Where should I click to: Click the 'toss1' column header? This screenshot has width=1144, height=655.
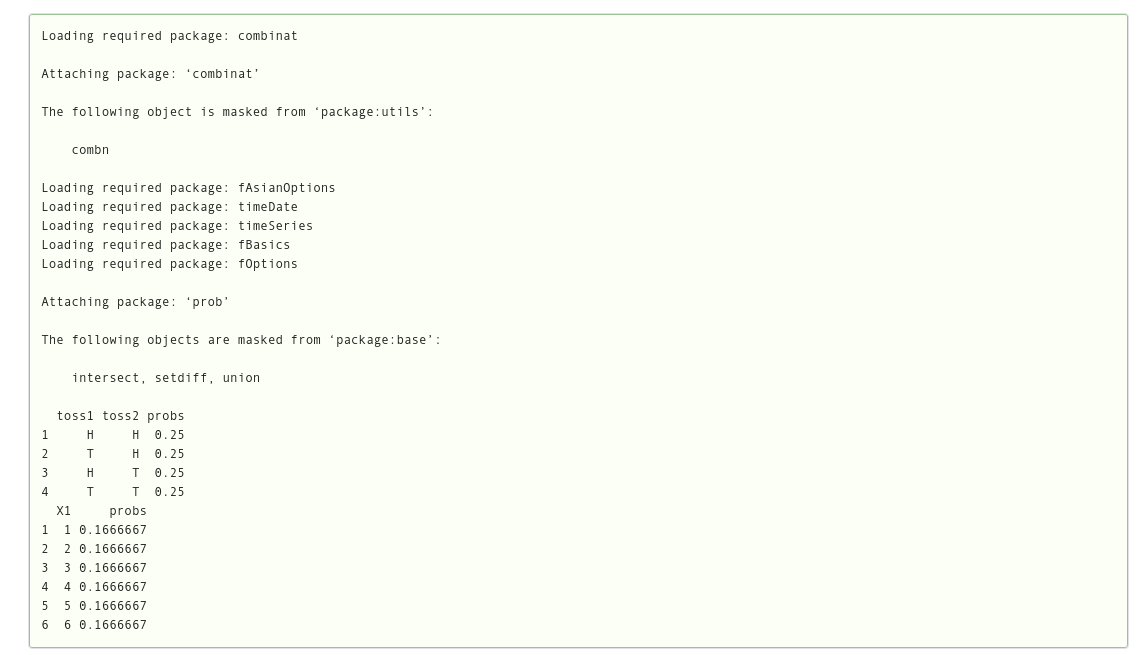pos(75,416)
